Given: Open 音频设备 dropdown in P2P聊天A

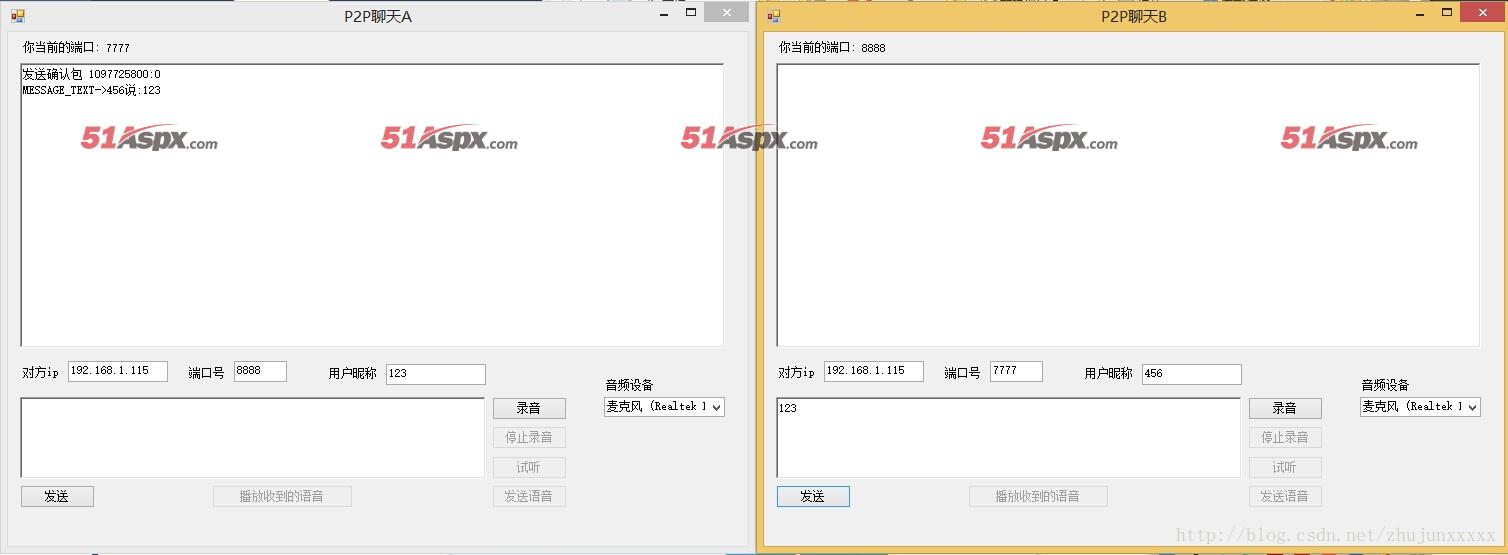Looking at the screenshot, I should pos(664,407).
